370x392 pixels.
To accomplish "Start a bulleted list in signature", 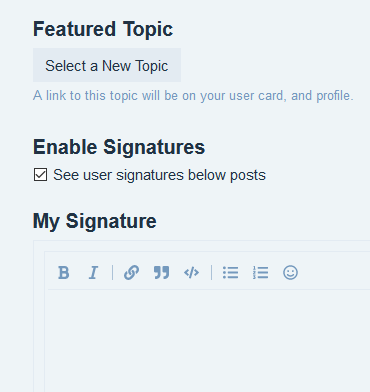I will pos(230,273).
